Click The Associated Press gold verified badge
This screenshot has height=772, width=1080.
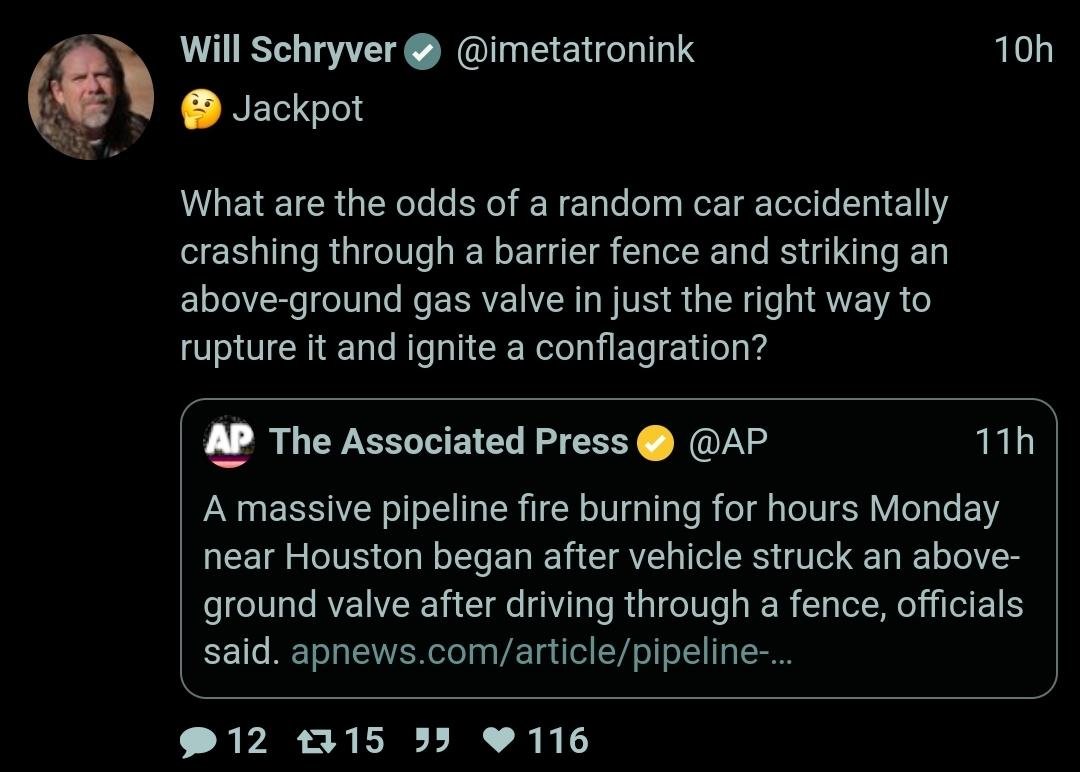656,443
